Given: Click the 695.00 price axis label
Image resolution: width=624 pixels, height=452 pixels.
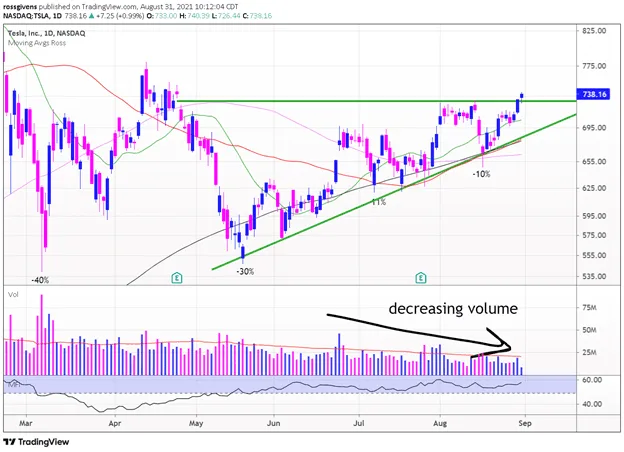Looking at the screenshot, I should point(594,128).
